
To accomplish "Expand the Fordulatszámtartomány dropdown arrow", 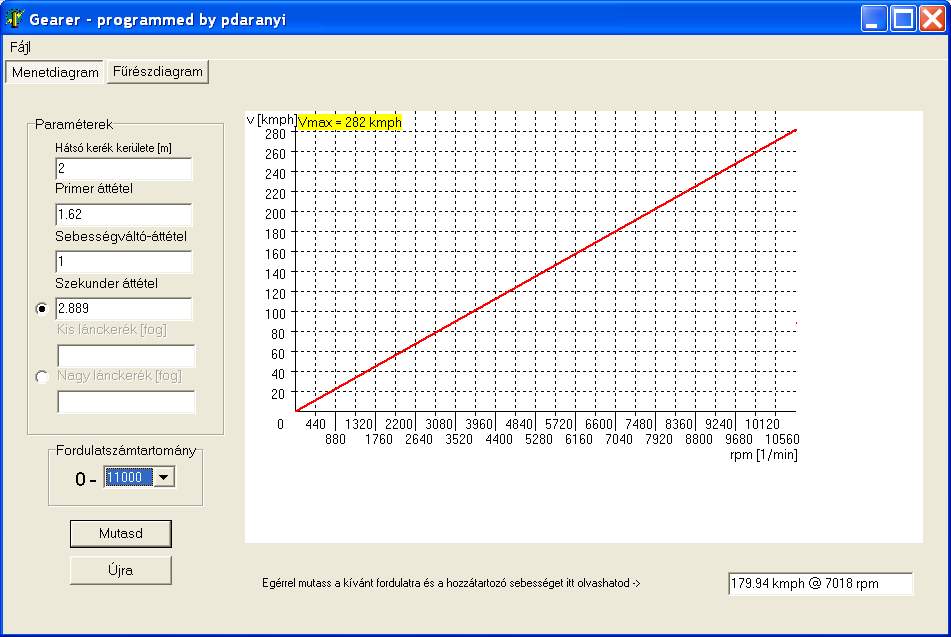I will [x=165, y=478].
